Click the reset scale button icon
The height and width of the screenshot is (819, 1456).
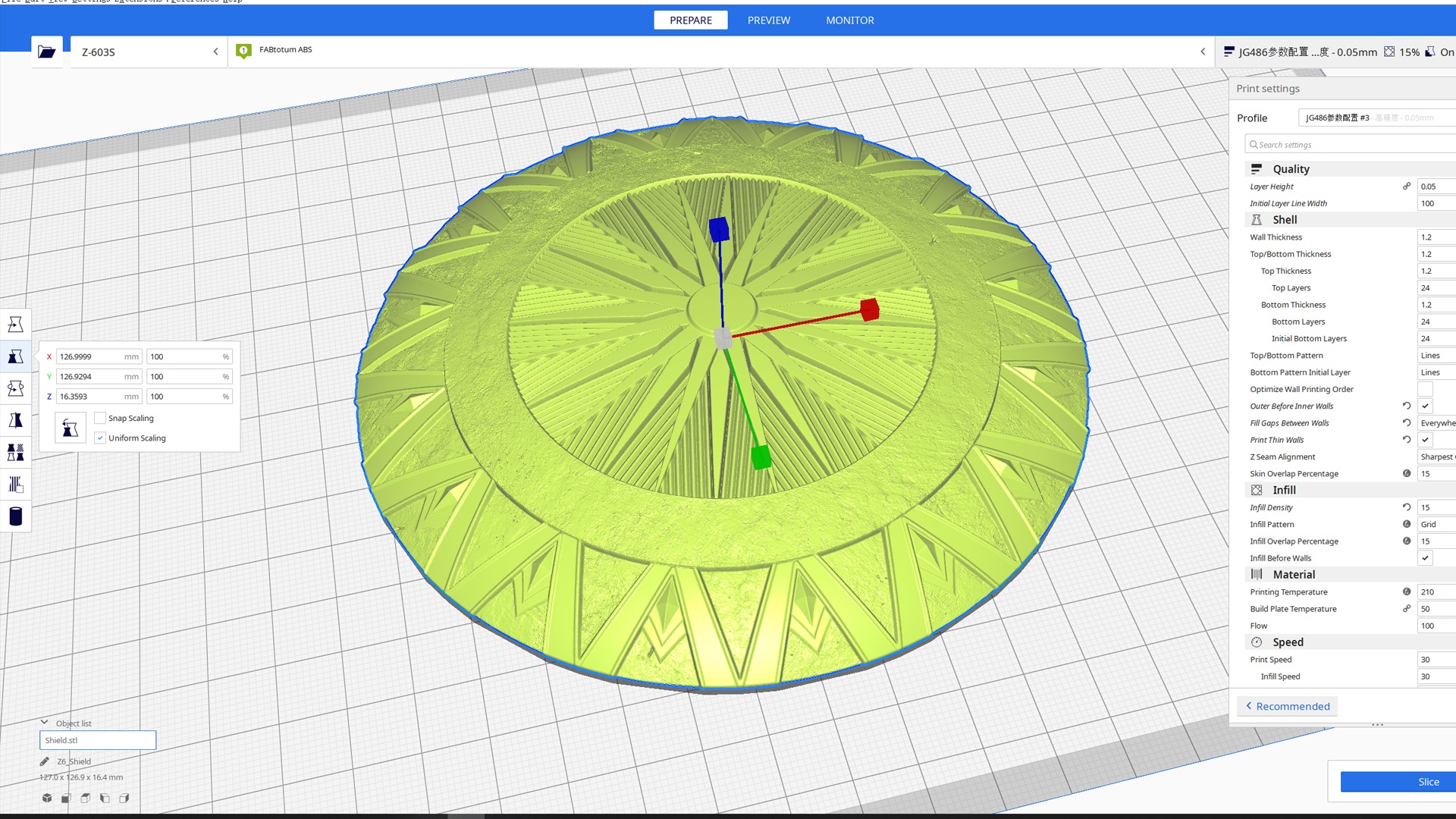(x=70, y=428)
